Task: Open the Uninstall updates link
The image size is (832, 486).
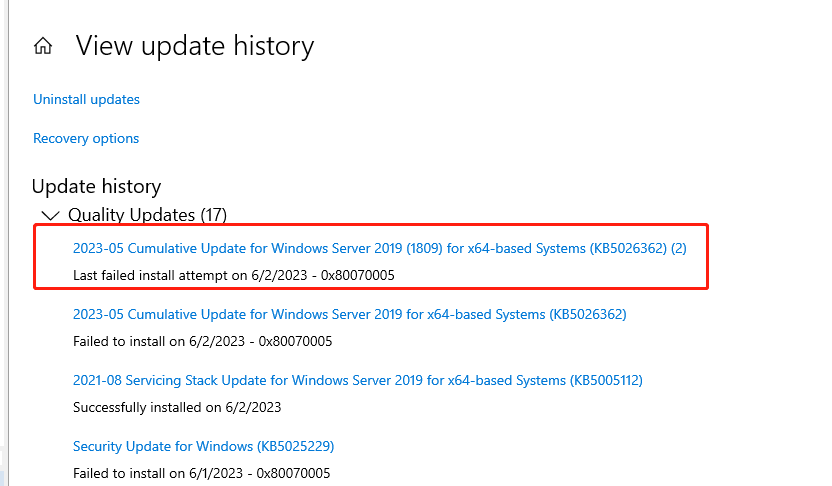Action: (x=86, y=99)
